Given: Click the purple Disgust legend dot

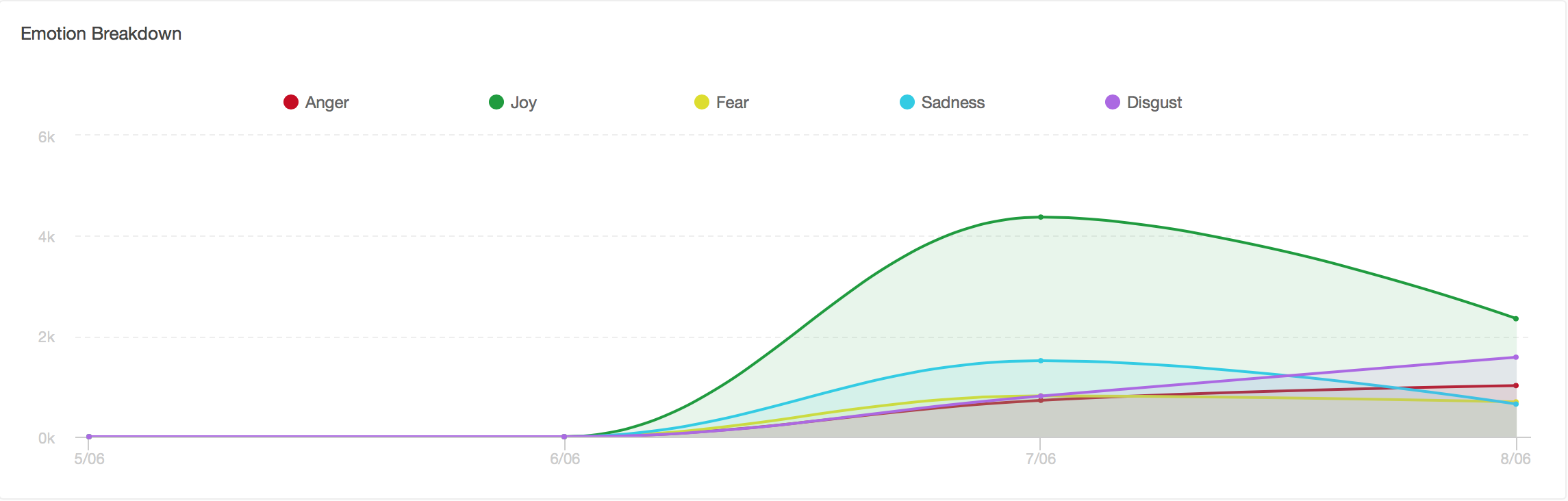Looking at the screenshot, I should click(1113, 102).
